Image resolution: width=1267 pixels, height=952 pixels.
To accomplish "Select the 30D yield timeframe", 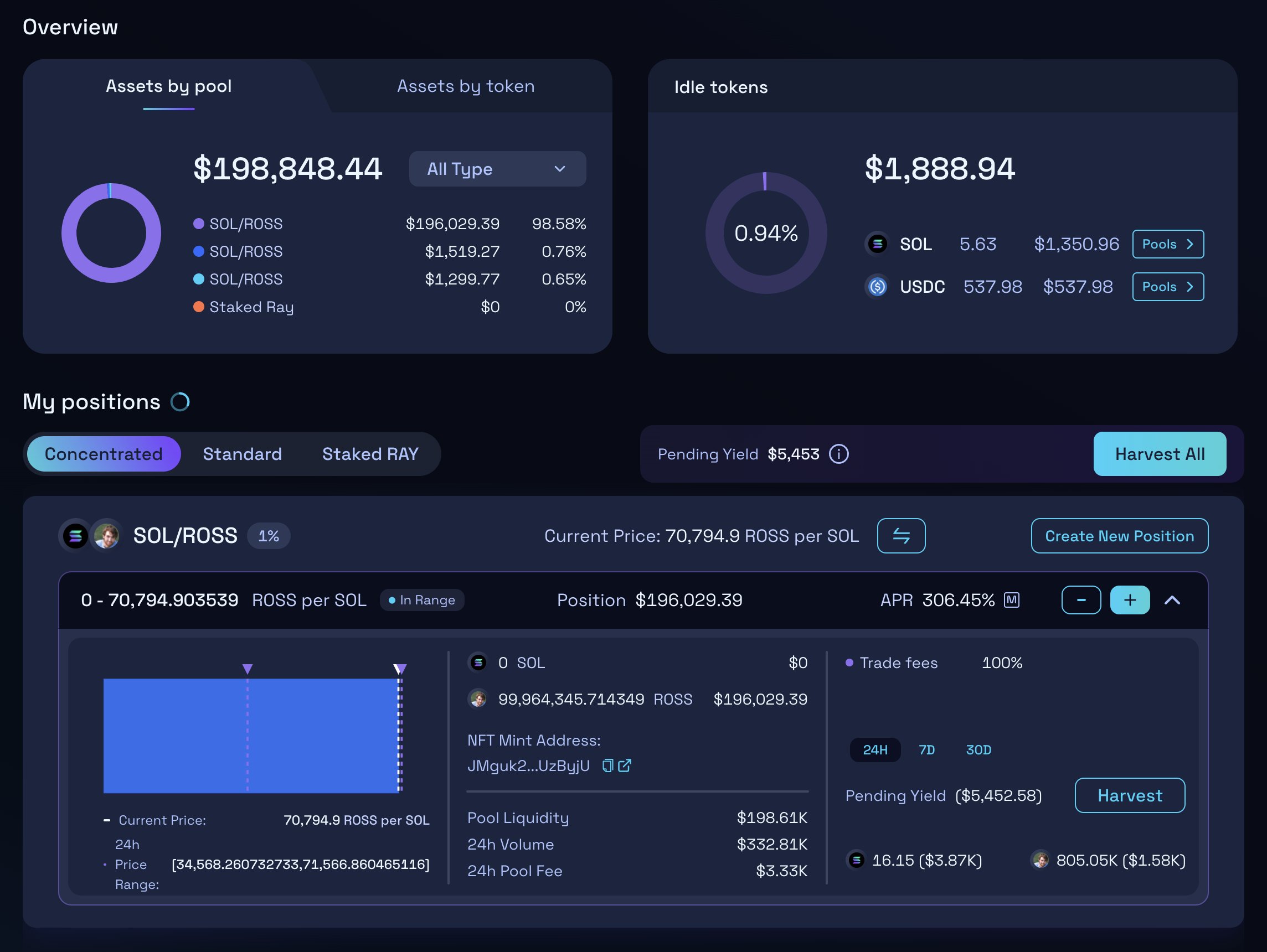I will (978, 750).
